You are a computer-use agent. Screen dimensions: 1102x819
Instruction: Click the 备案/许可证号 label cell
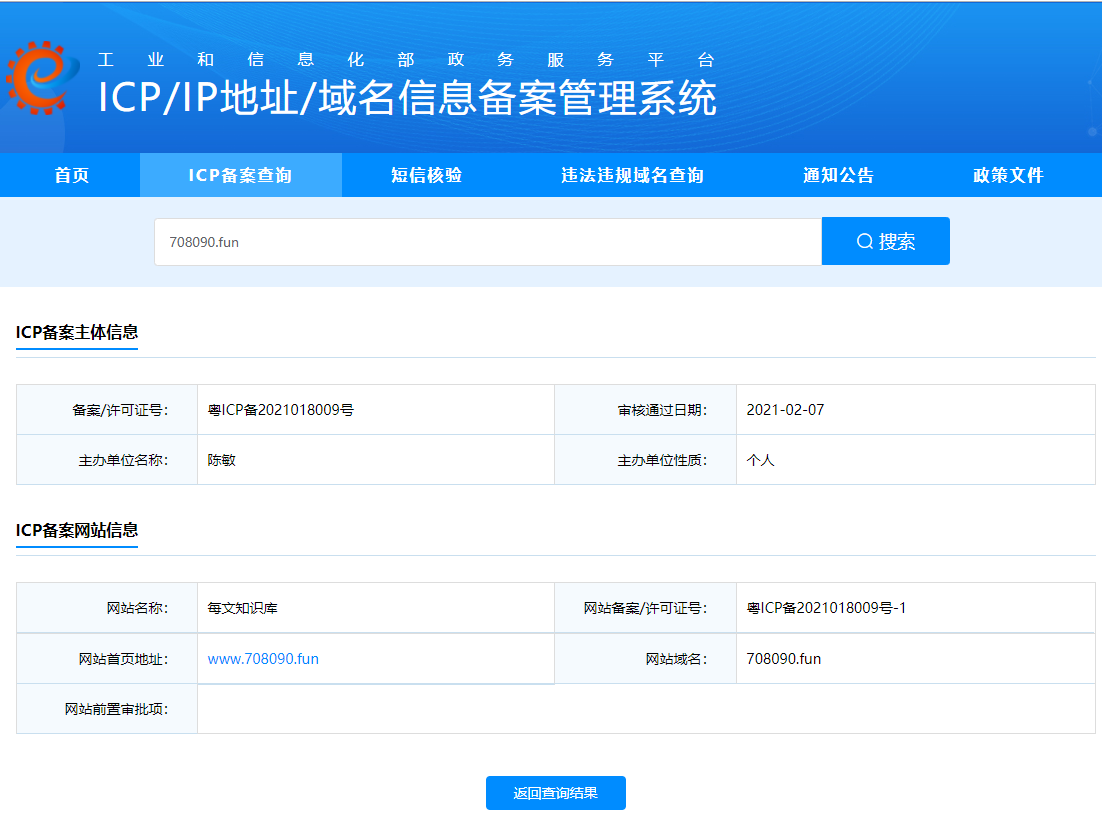coord(107,410)
